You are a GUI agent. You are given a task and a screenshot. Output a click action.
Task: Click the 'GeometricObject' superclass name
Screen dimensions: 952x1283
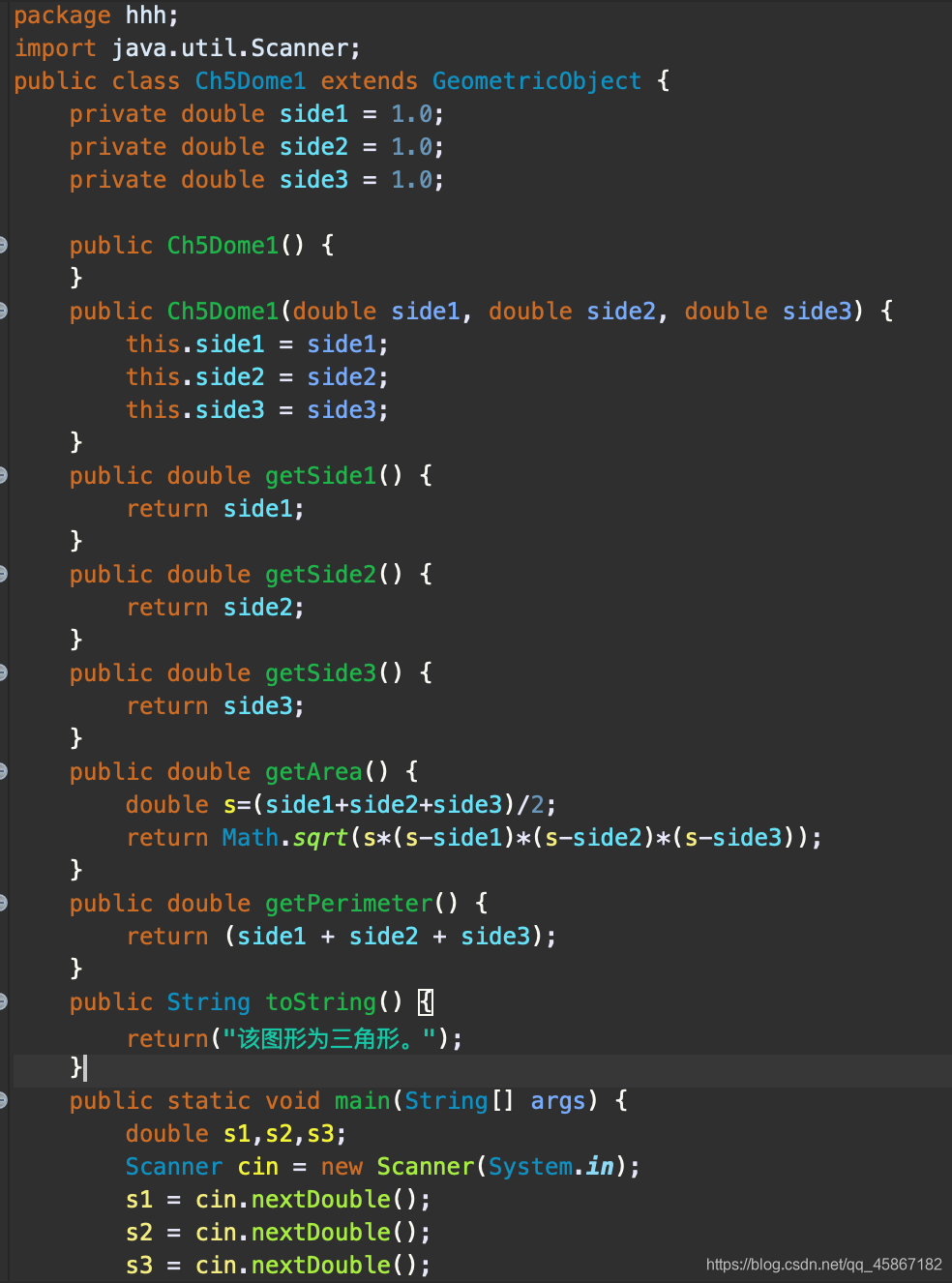coord(537,81)
